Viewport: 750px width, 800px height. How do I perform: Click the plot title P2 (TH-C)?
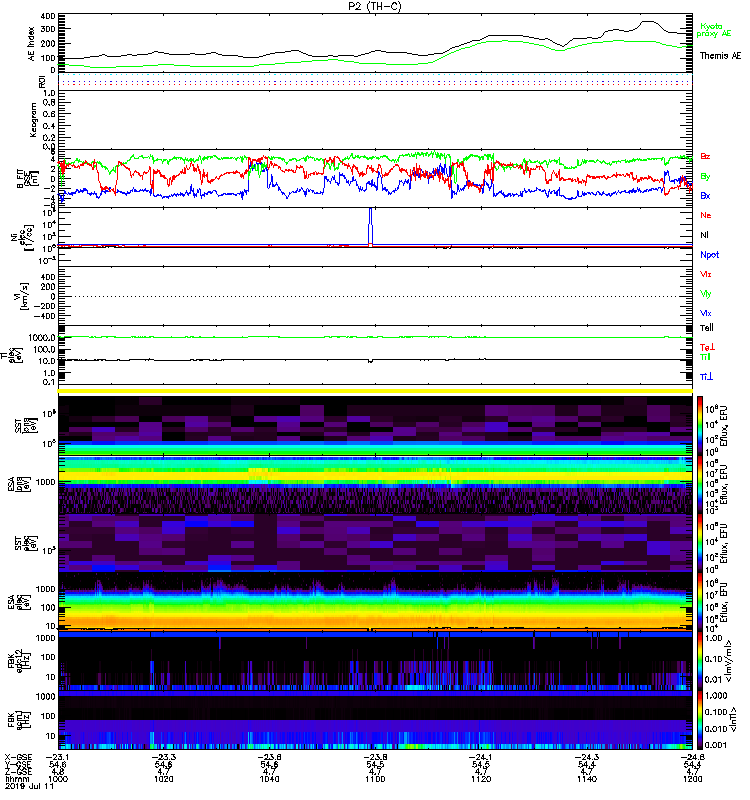coord(374,6)
